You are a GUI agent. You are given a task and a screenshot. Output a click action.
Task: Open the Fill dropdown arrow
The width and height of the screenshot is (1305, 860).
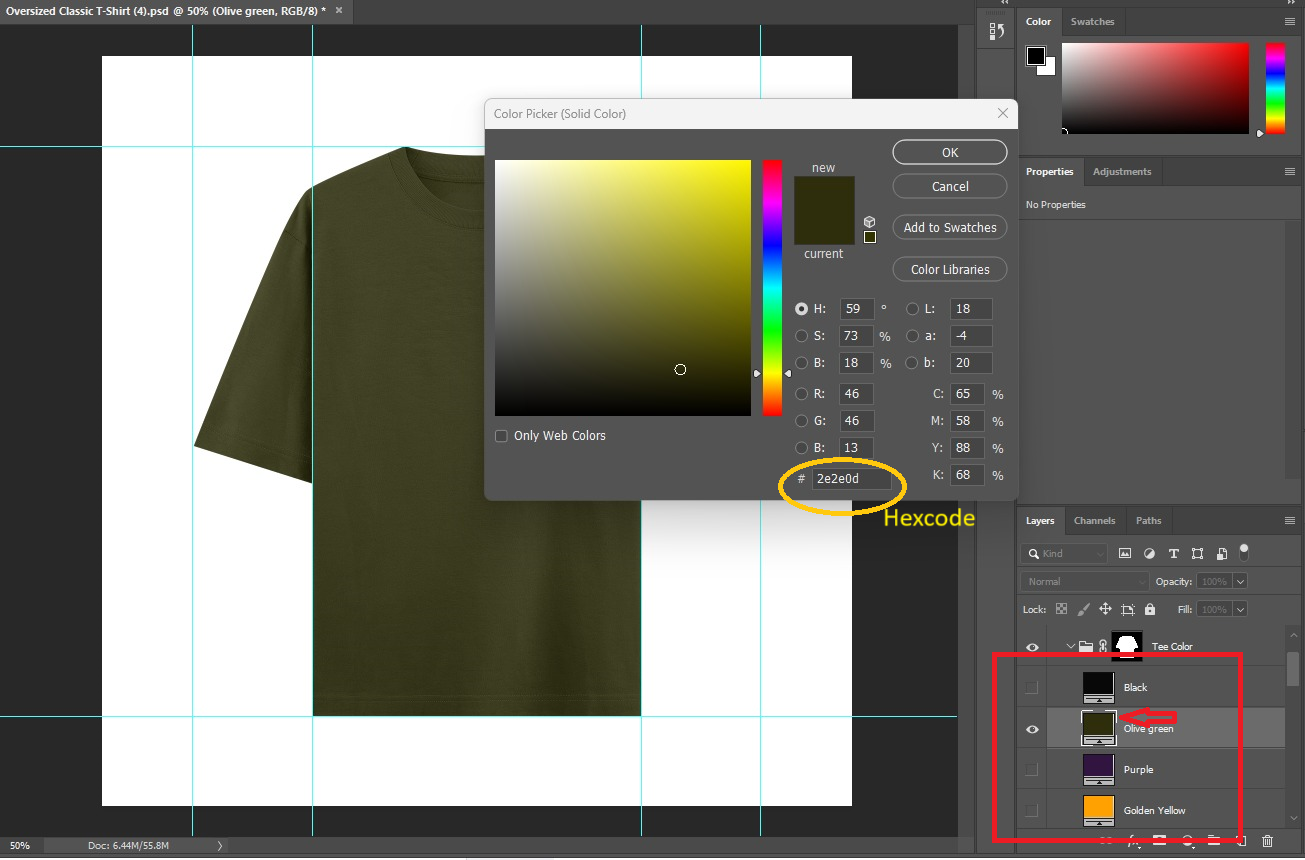(x=1241, y=609)
